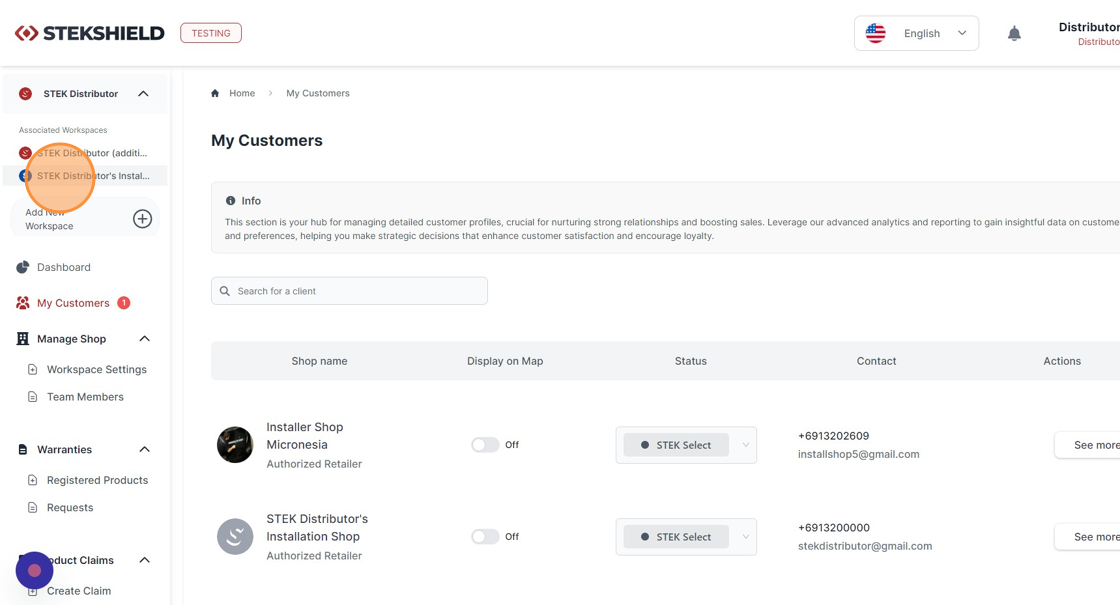Select My Customers in sidebar
The image size is (1120, 605).
click(x=73, y=303)
